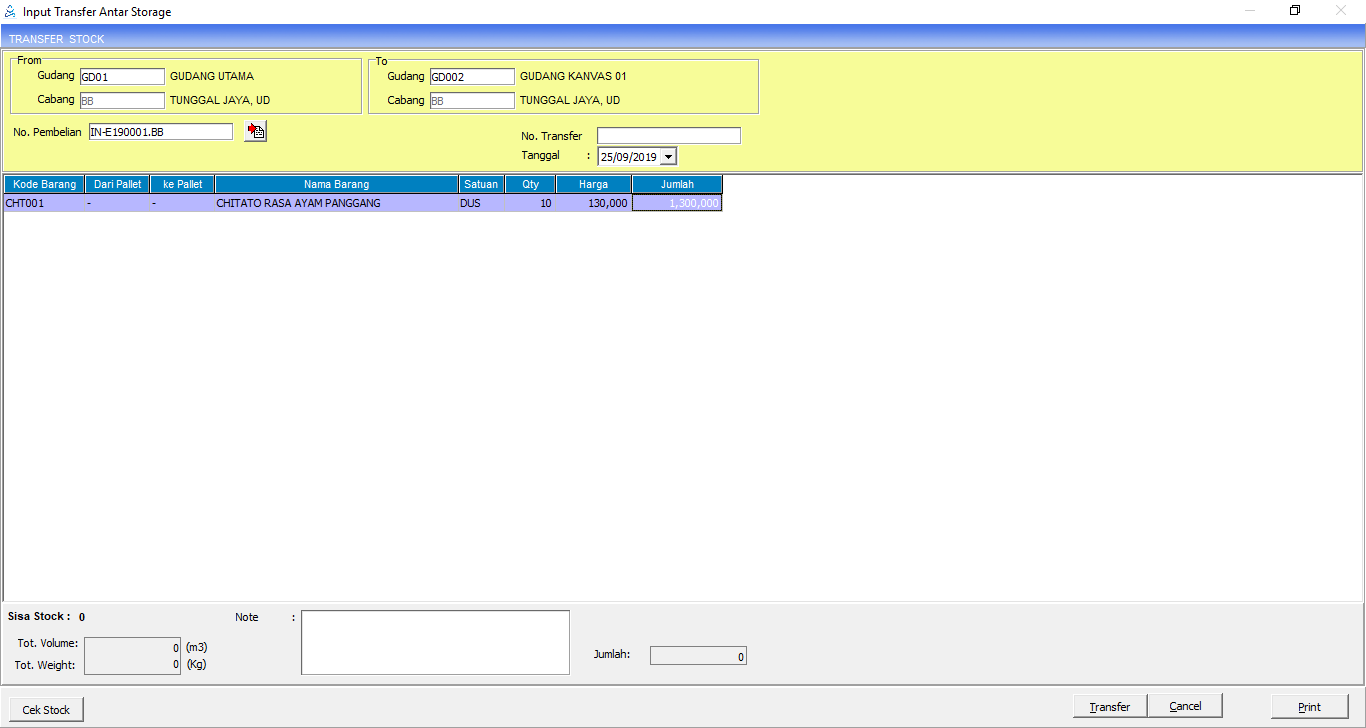Click the Jumlah column header

pos(677,184)
